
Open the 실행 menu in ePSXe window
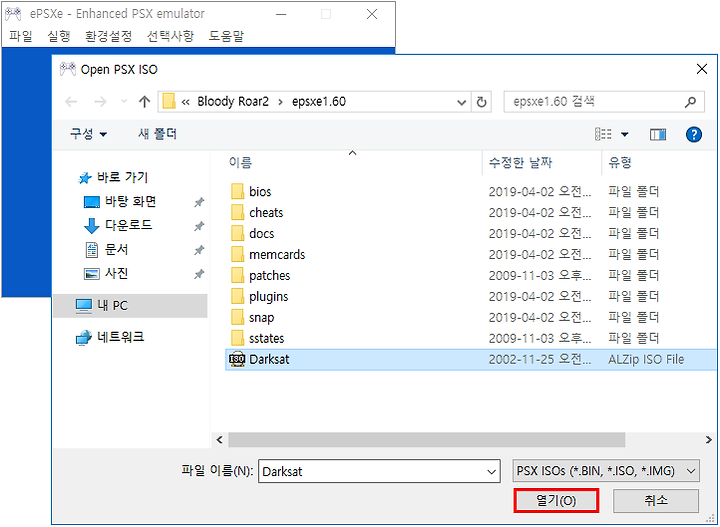59,36
